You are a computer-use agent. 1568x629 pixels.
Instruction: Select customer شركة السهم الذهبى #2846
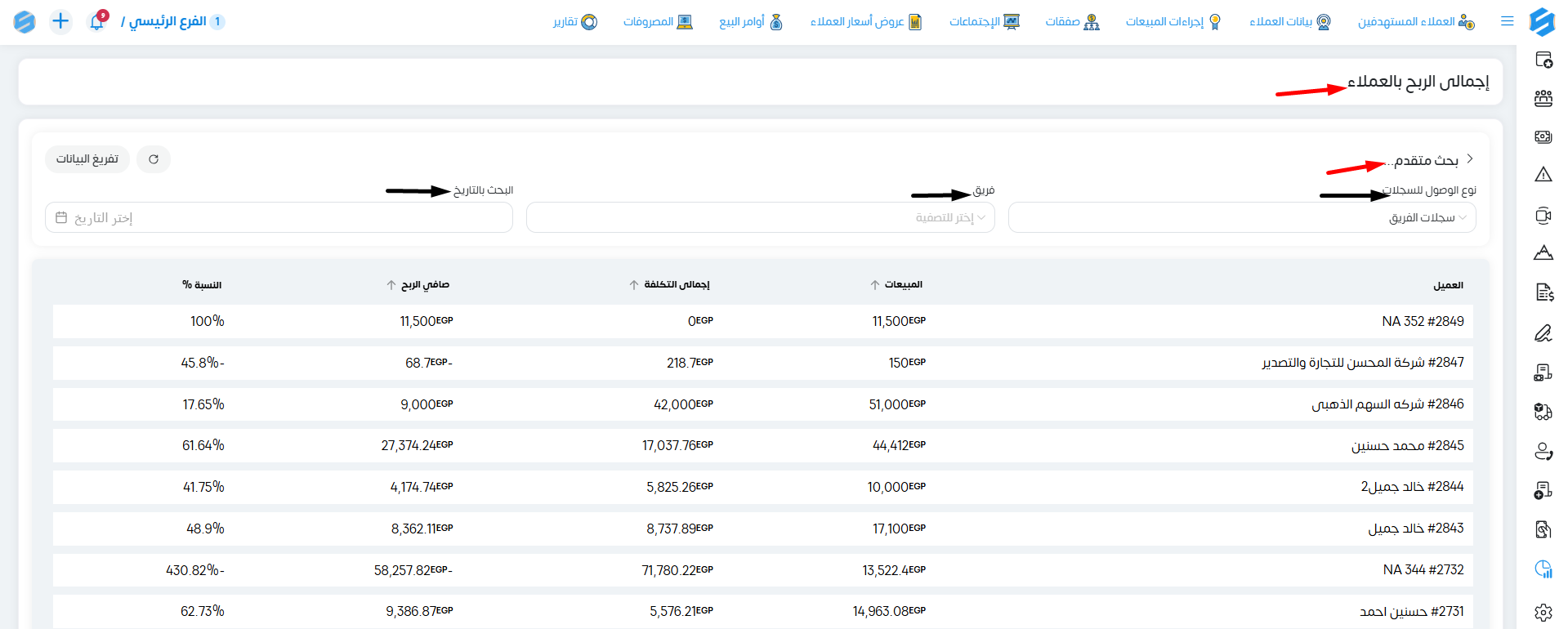click(1387, 404)
